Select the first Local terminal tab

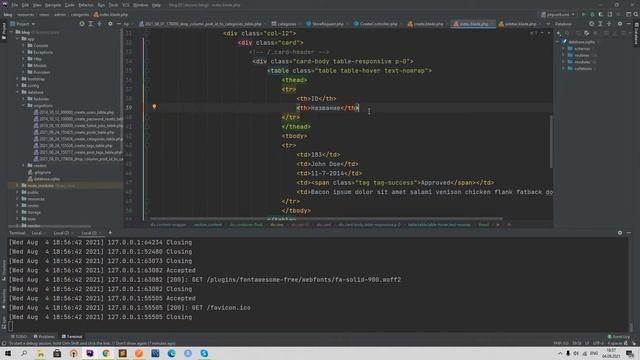[37, 233]
